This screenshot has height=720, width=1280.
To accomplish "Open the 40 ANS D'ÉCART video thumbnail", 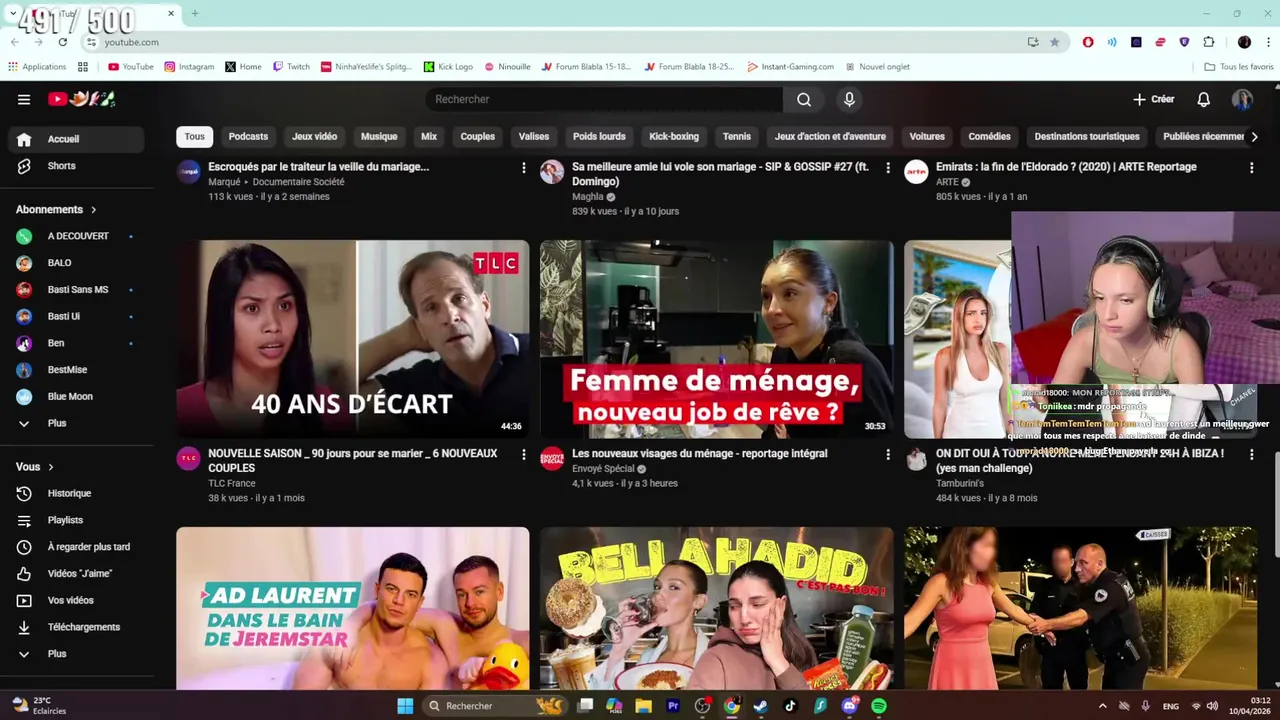I will click(352, 339).
